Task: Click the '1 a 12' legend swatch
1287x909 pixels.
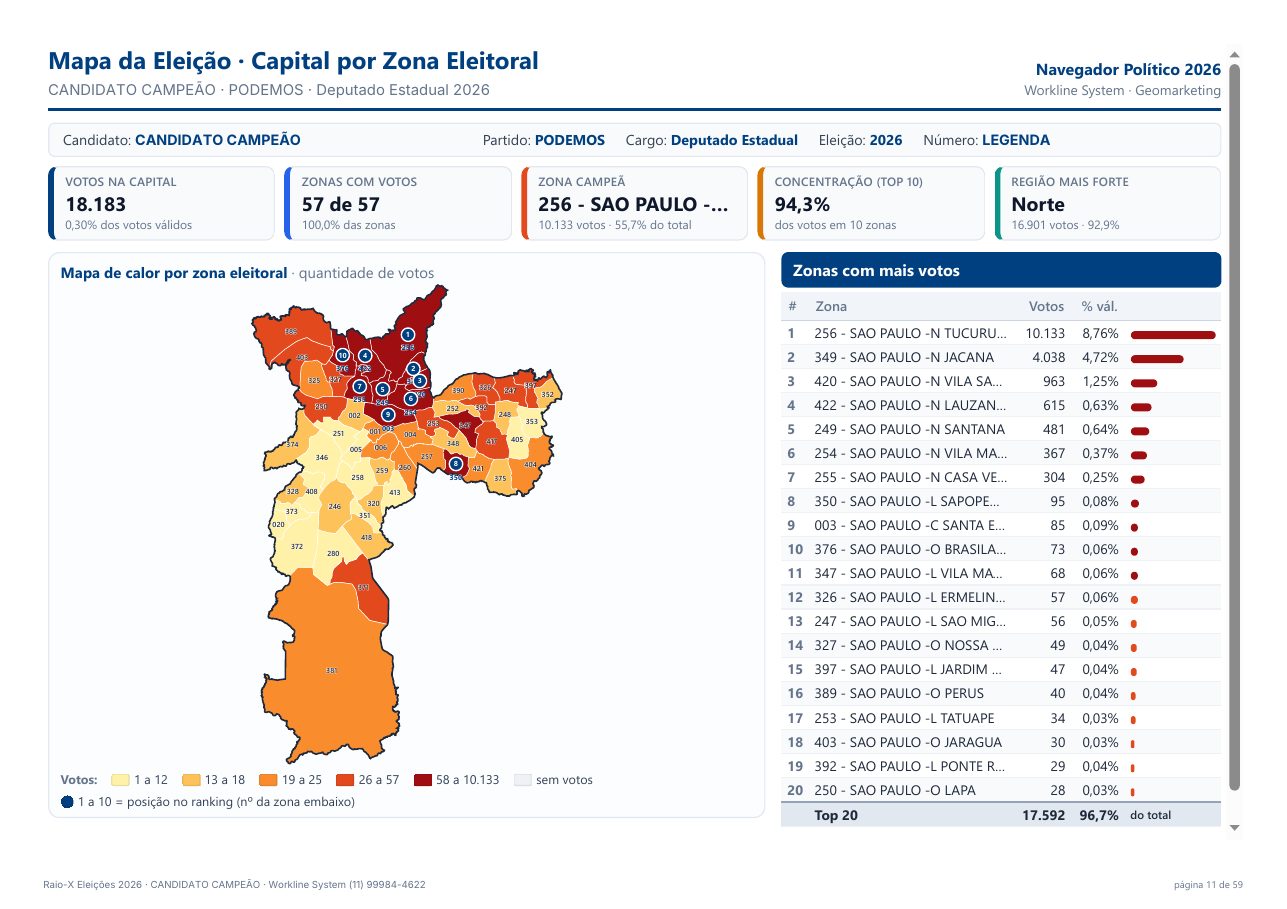Action: tap(120, 780)
